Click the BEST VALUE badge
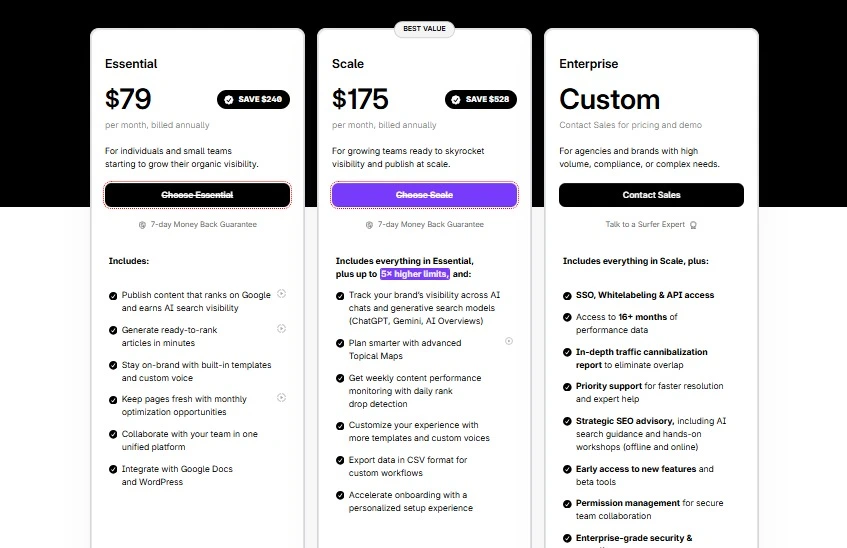Image resolution: width=847 pixels, height=548 pixels. [x=425, y=29]
